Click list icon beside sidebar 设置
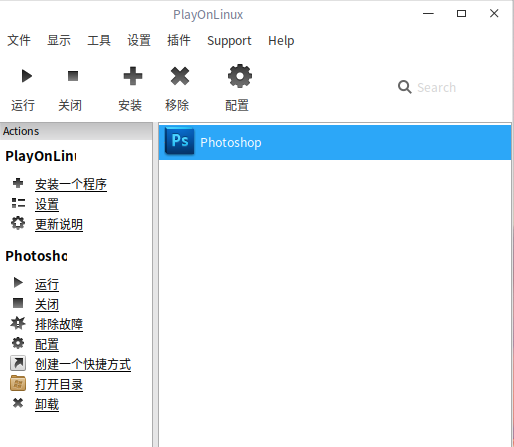The width and height of the screenshot is (514, 447). 18,203
